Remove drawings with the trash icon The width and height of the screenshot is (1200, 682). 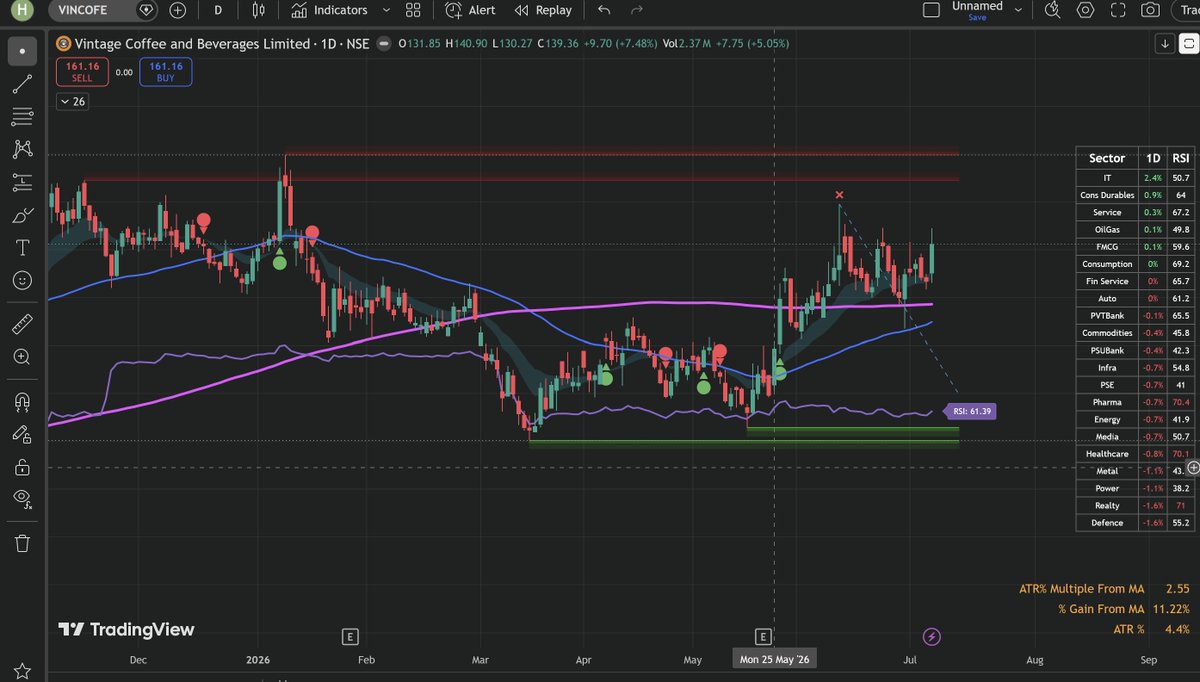click(22, 543)
